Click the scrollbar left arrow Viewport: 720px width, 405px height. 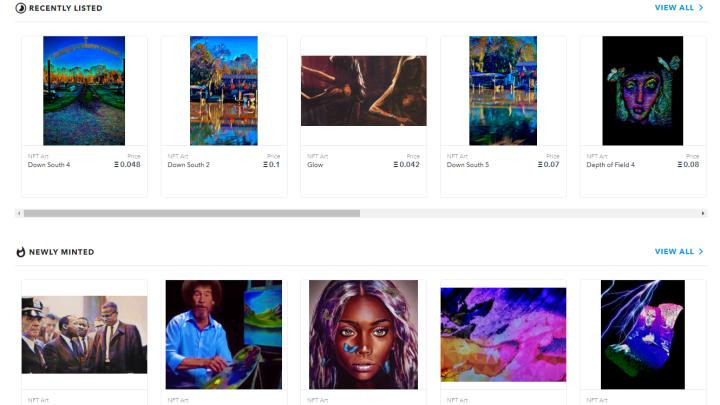[x=19, y=213]
